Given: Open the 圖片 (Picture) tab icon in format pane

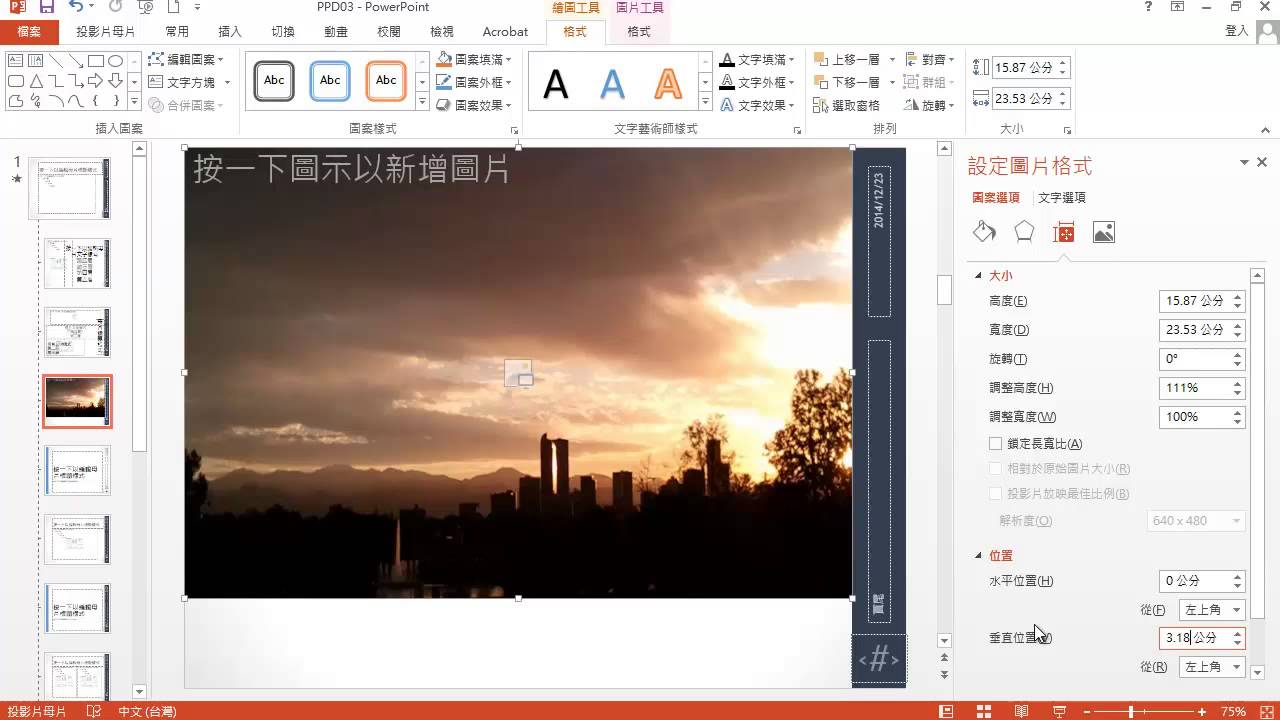Looking at the screenshot, I should [1104, 232].
